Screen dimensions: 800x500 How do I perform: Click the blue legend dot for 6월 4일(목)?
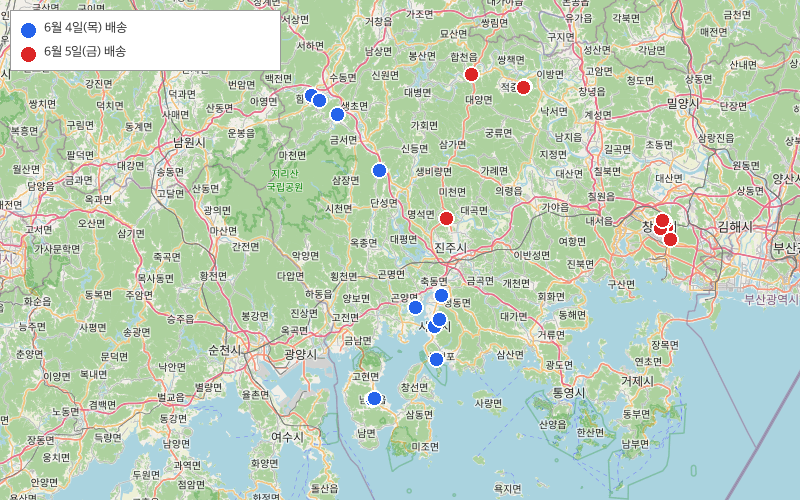click(29, 30)
